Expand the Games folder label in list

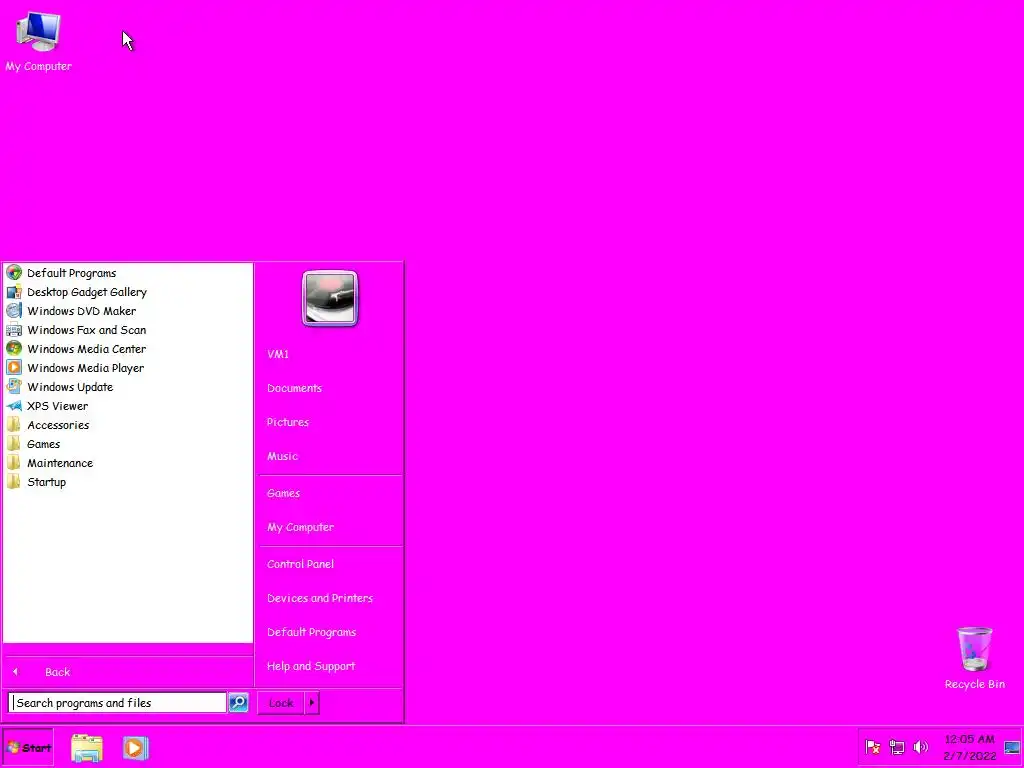pos(44,444)
